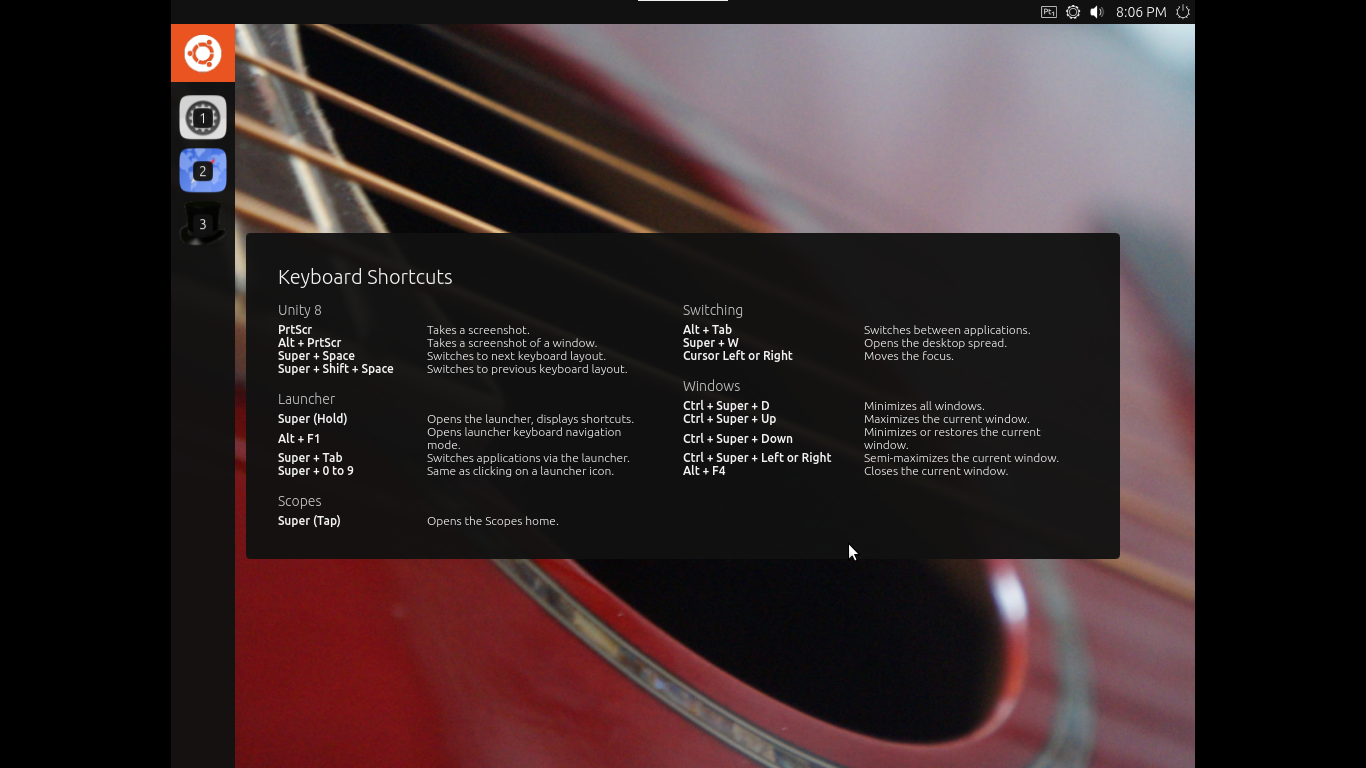
Task: Click "Minimizes or restores the current window."
Action: (x=952, y=438)
